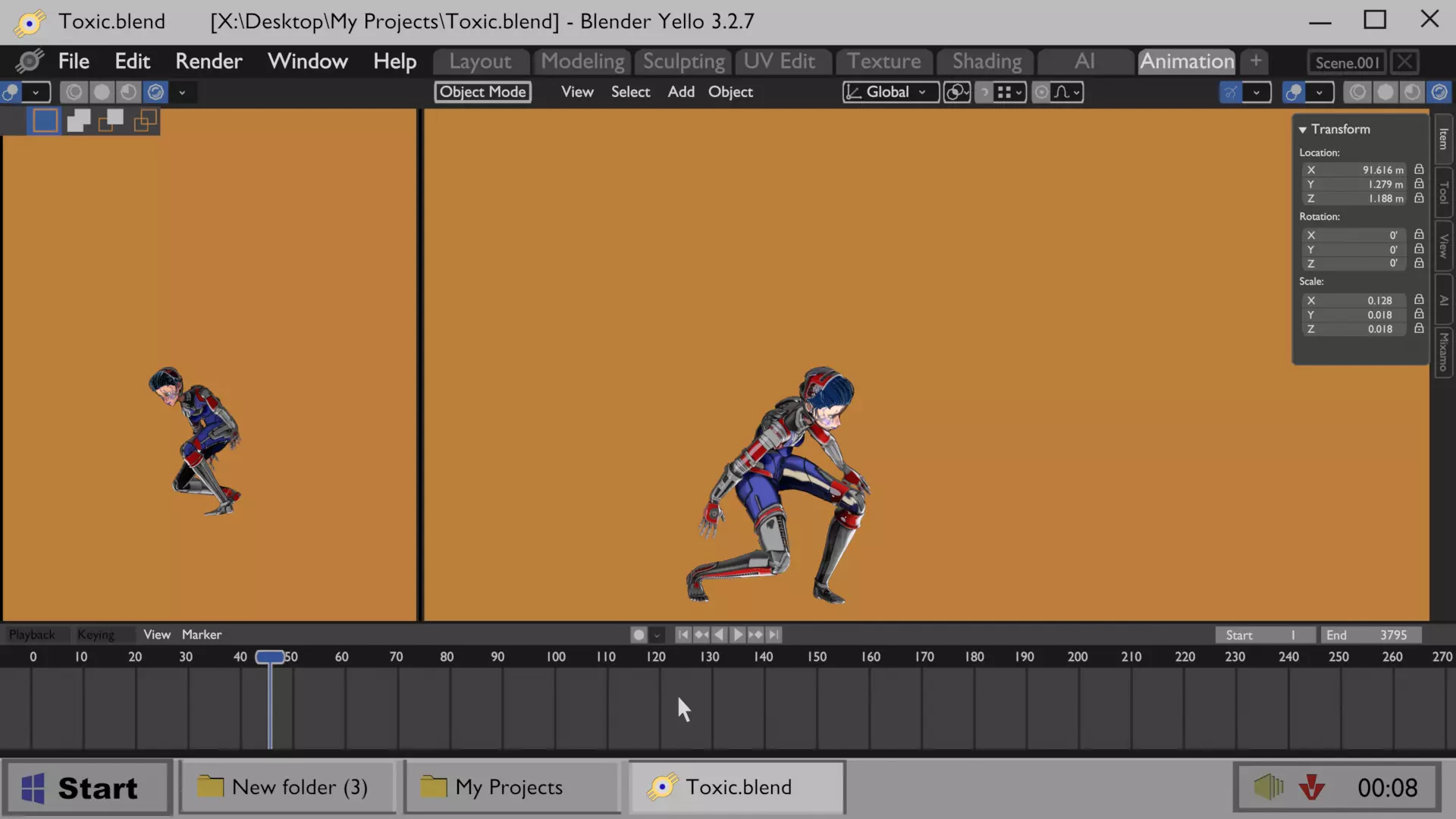Viewport: 1456px width, 819px height.
Task: Toggle the X location lock
Action: tap(1419, 170)
